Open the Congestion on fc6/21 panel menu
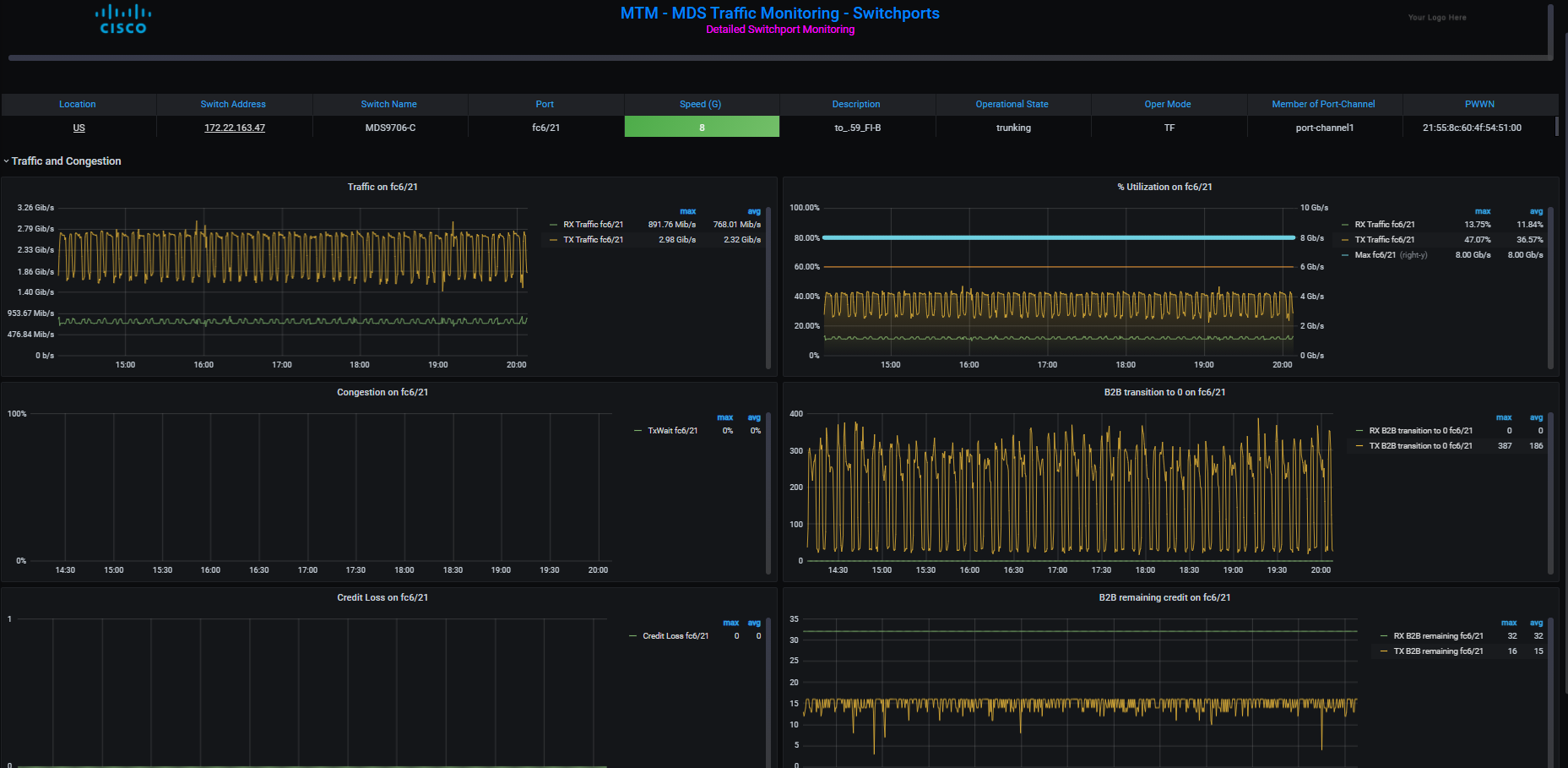The width and height of the screenshot is (1568, 768). pyautogui.click(x=383, y=392)
